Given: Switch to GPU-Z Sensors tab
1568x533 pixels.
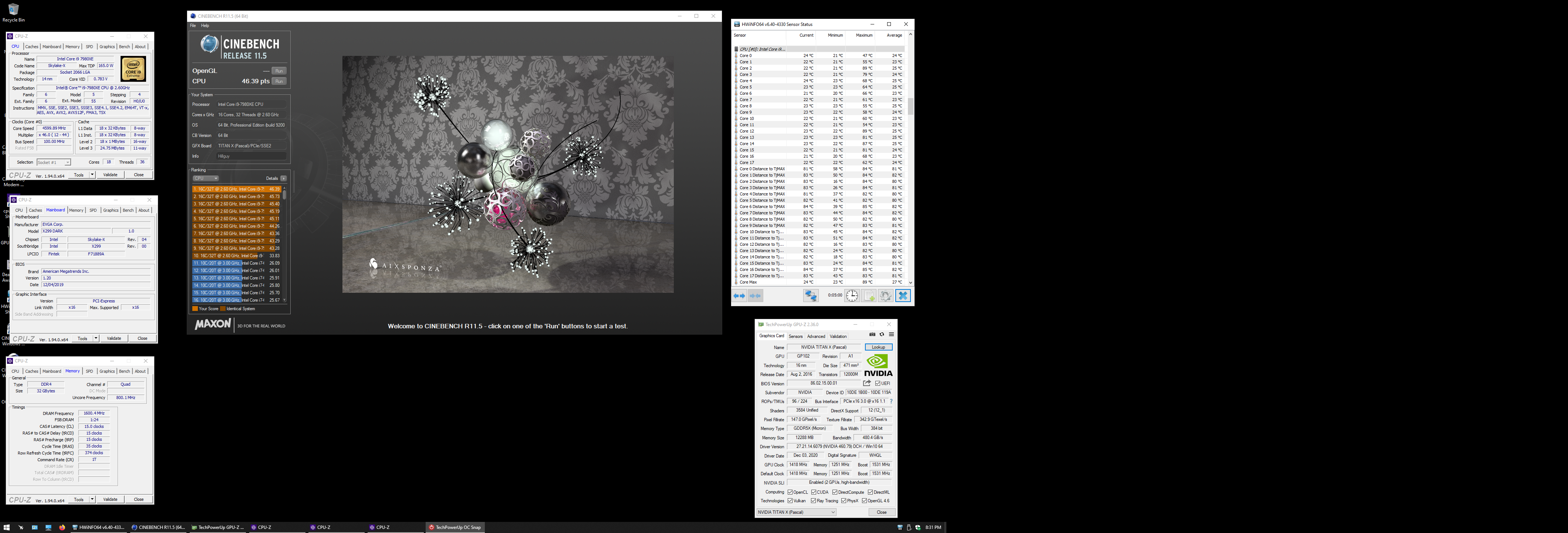Looking at the screenshot, I should [x=795, y=336].
